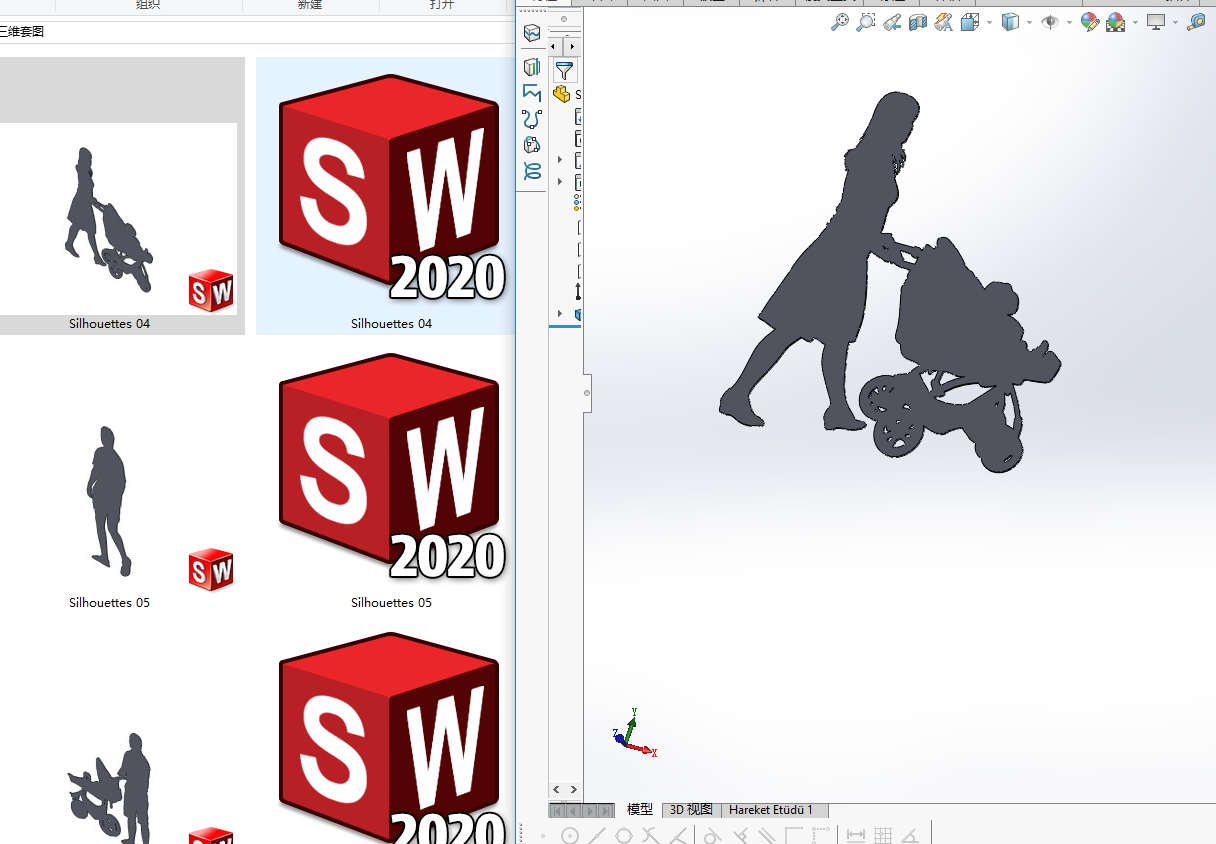Activate the Section View tool
The image size is (1216, 844).
[x=918, y=22]
